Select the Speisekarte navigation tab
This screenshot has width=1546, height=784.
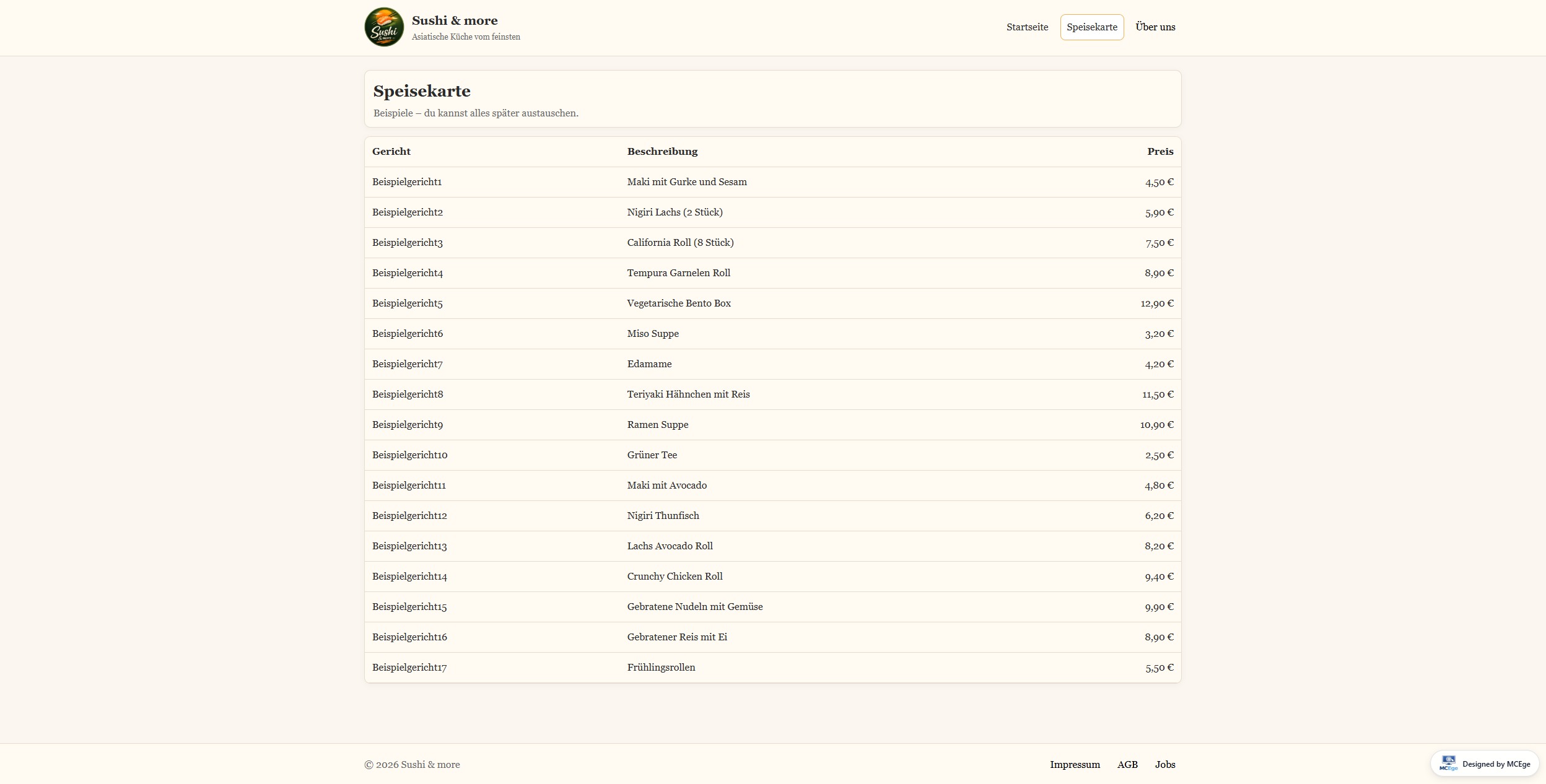pyautogui.click(x=1091, y=27)
